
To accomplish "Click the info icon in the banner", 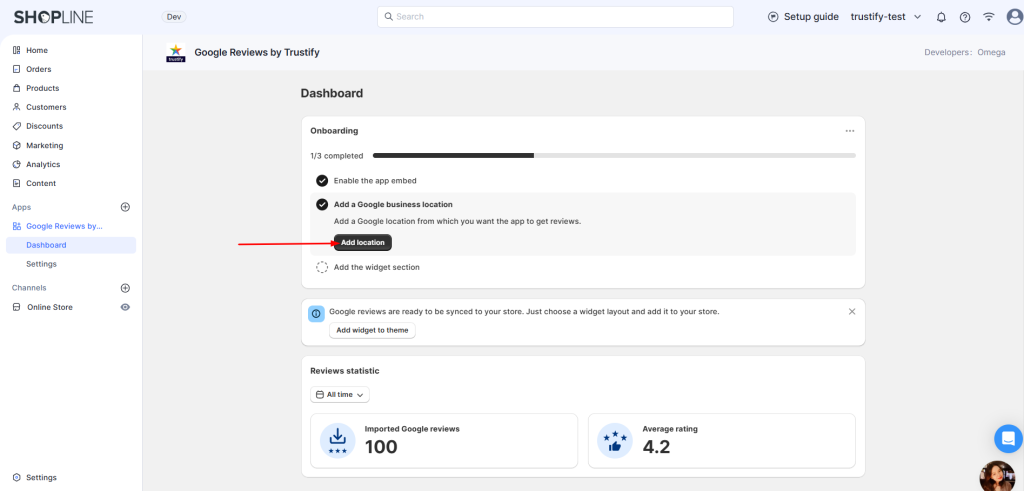I will tap(316, 313).
